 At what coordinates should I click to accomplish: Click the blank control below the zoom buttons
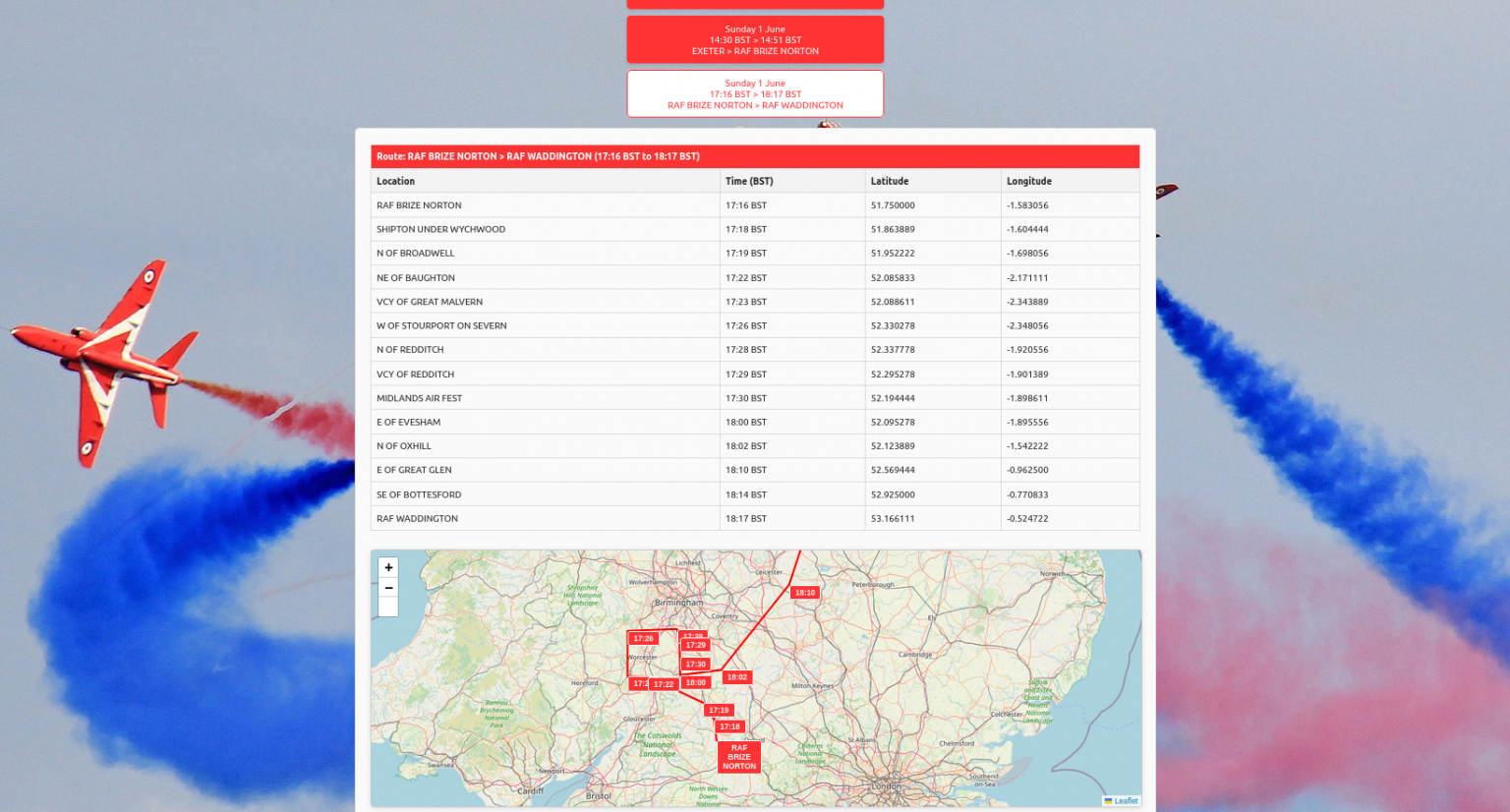point(387,606)
